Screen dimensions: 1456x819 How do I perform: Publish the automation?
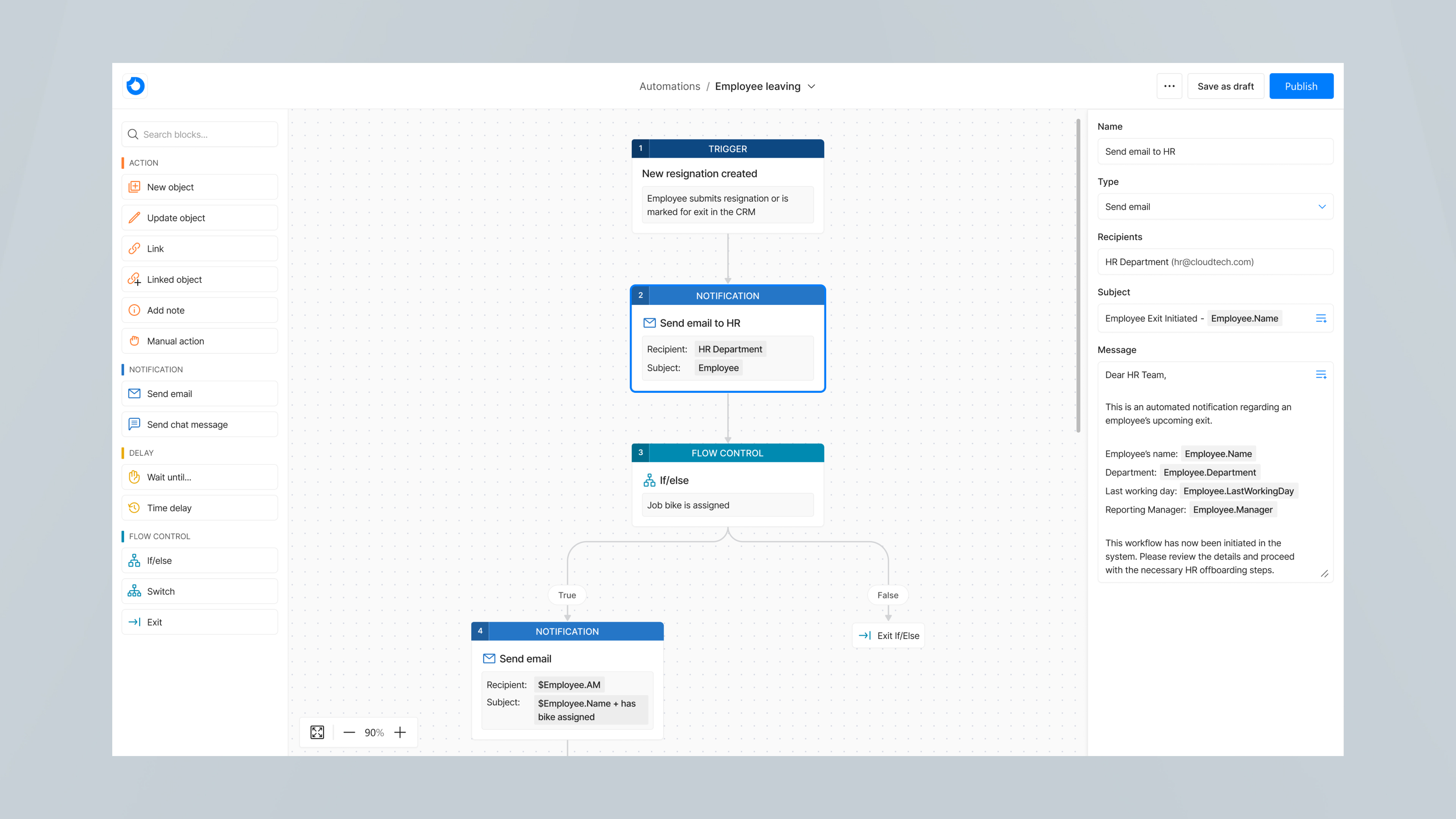point(1301,86)
